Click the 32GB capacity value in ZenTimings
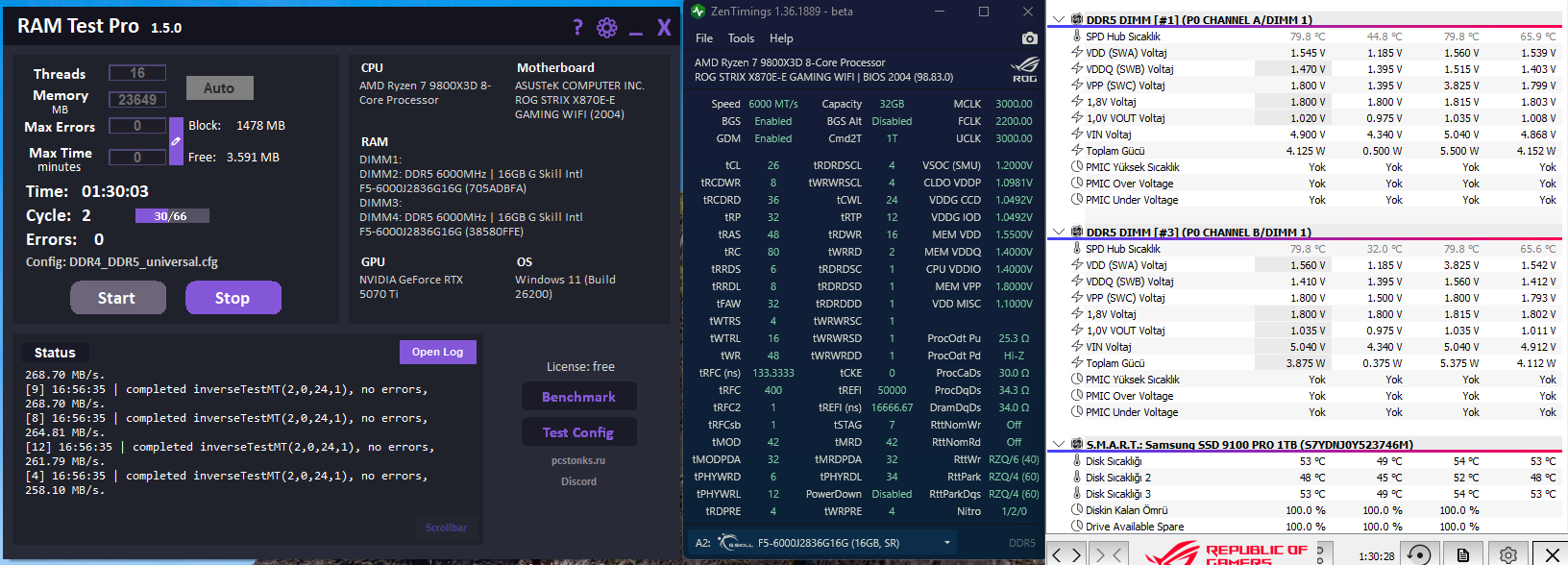 tap(892, 104)
